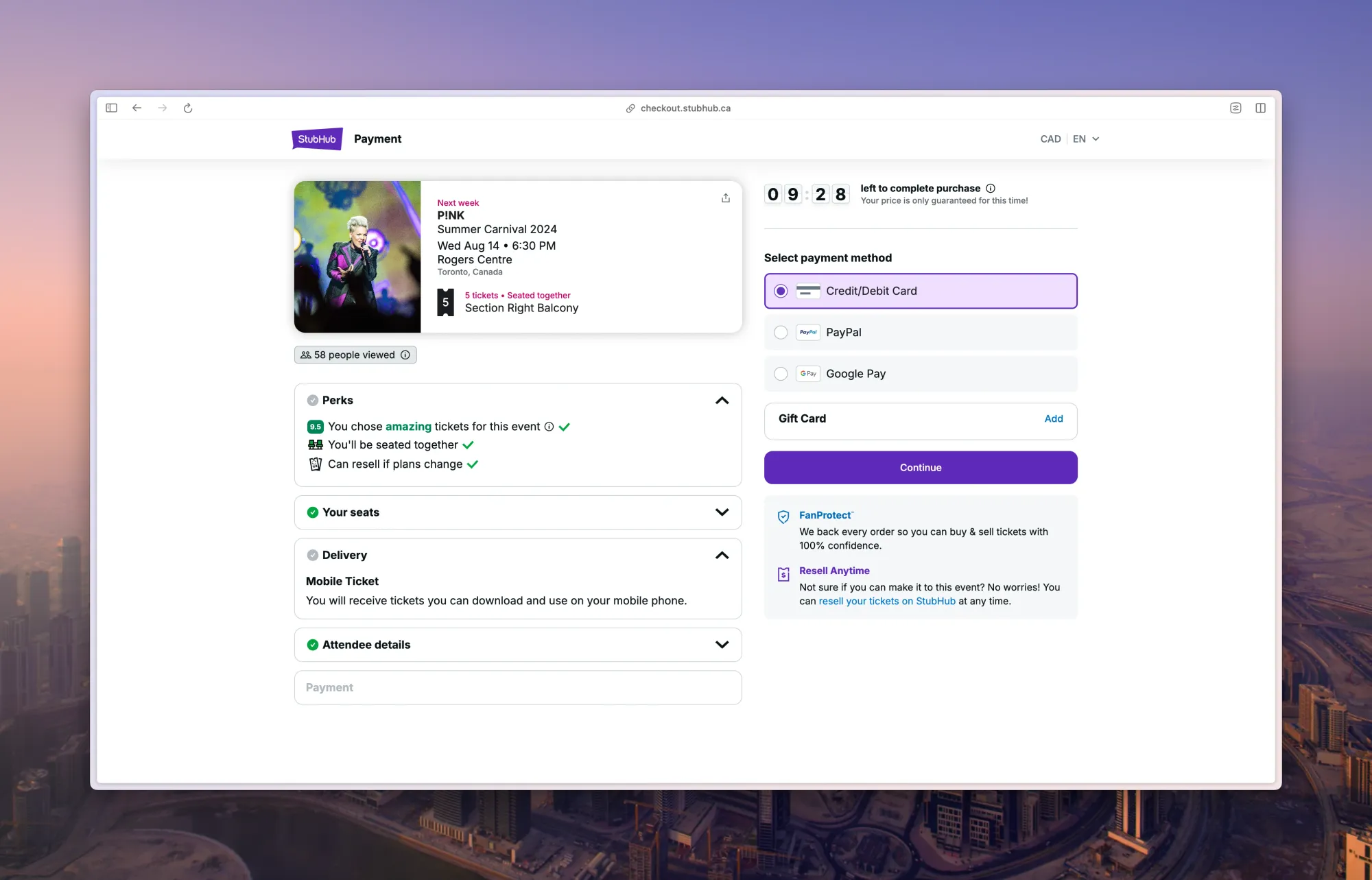The width and height of the screenshot is (1372, 880).
Task: Click the Rogers Centre venue name
Action: pos(475,259)
